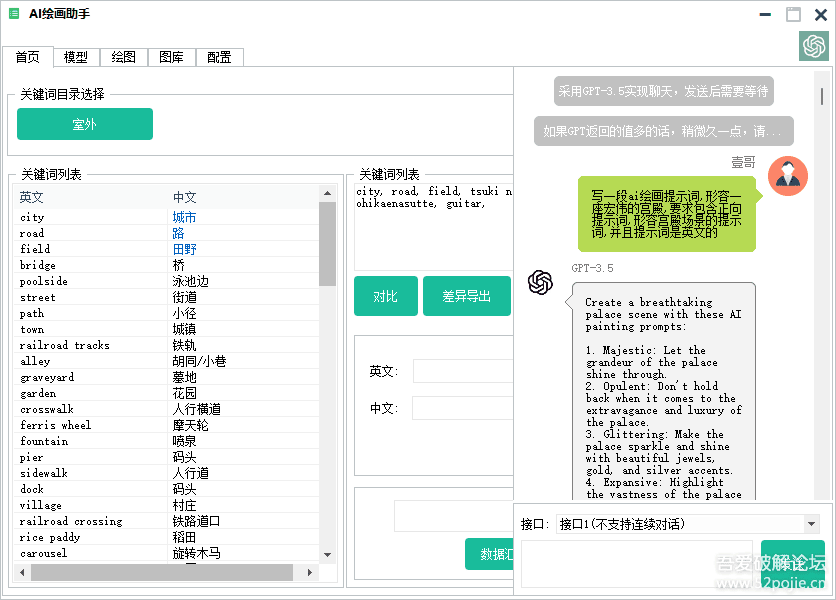Click the keyword list scroll-down arrow
Image resolution: width=836 pixels, height=600 pixels.
327,555
